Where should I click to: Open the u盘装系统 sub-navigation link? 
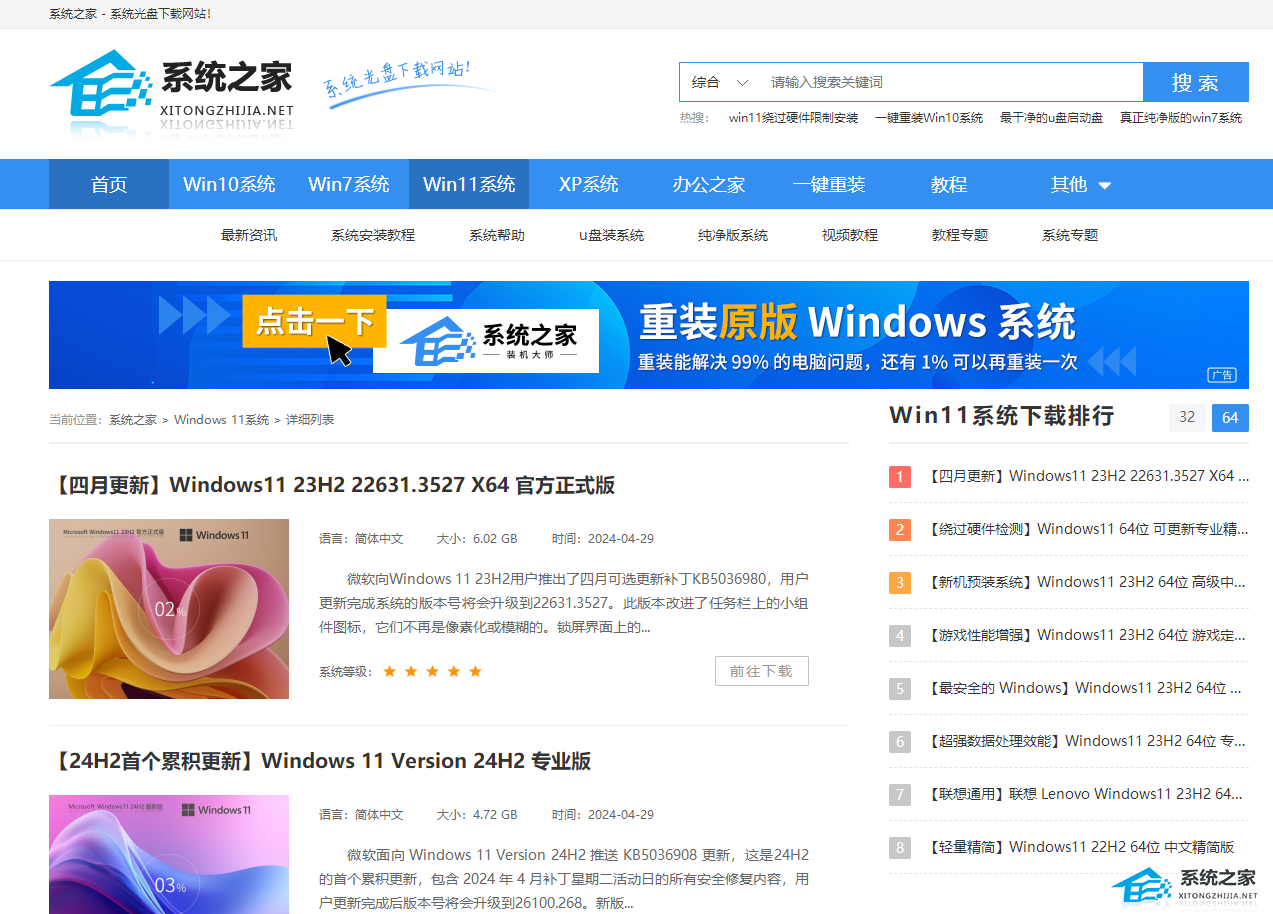click(611, 235)
